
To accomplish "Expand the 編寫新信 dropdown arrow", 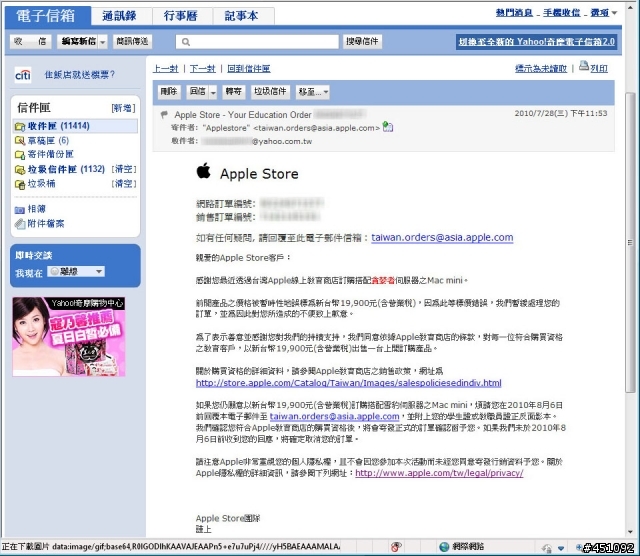I will 103,42.
